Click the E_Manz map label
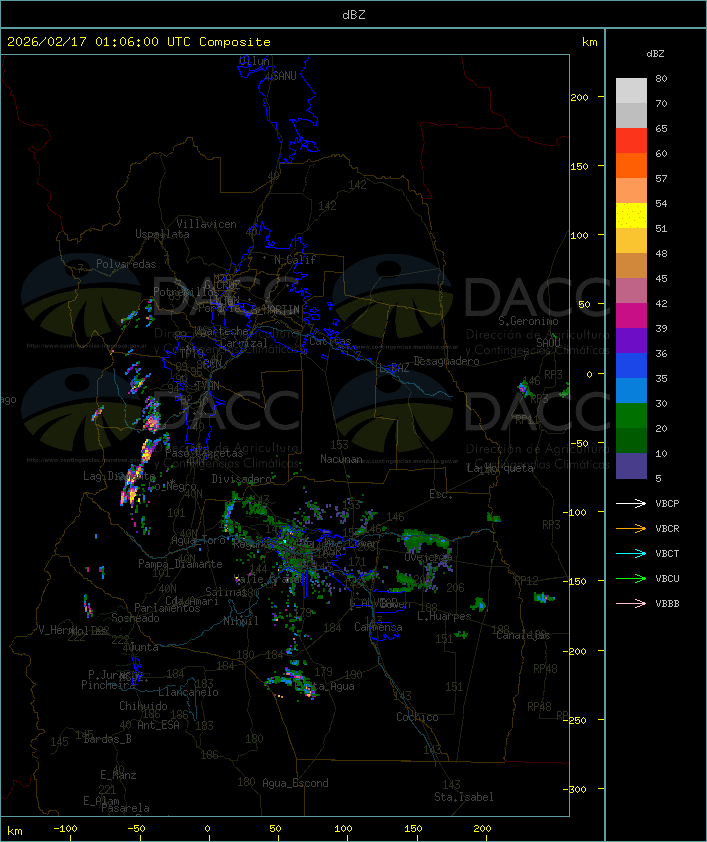Screen dimensions: 707x842 118,775
